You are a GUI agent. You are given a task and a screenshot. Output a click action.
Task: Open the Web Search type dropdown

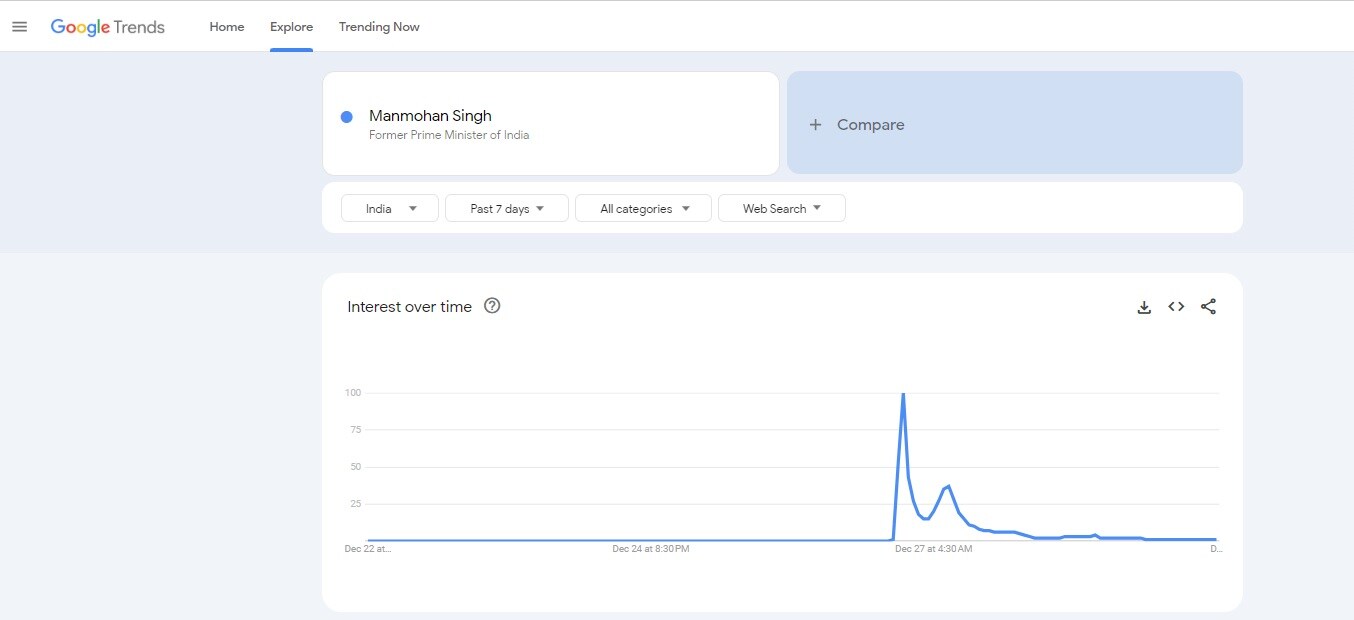(781, 208)
